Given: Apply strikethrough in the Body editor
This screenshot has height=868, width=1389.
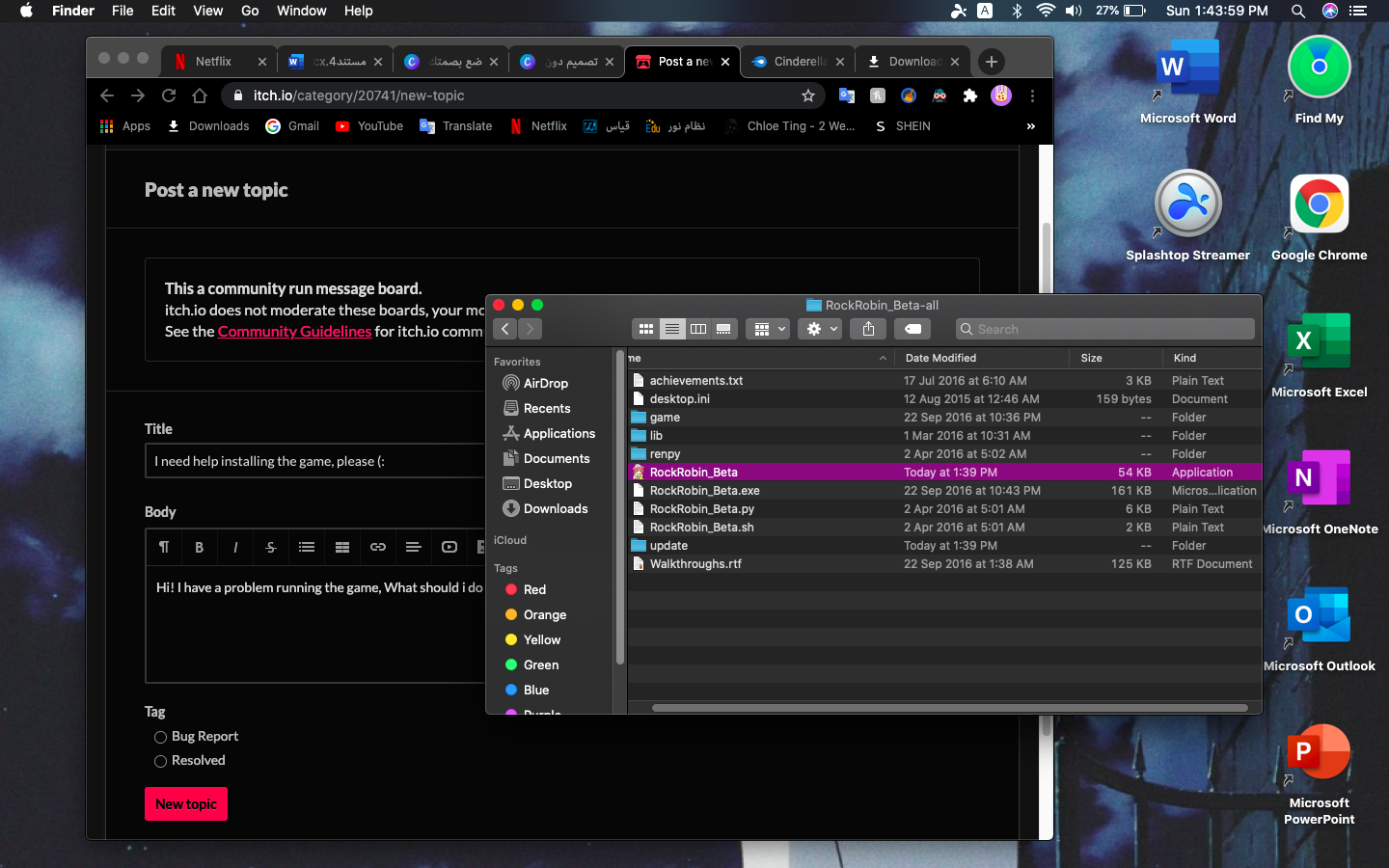Looking at the screenshot, I should [271, 547].
